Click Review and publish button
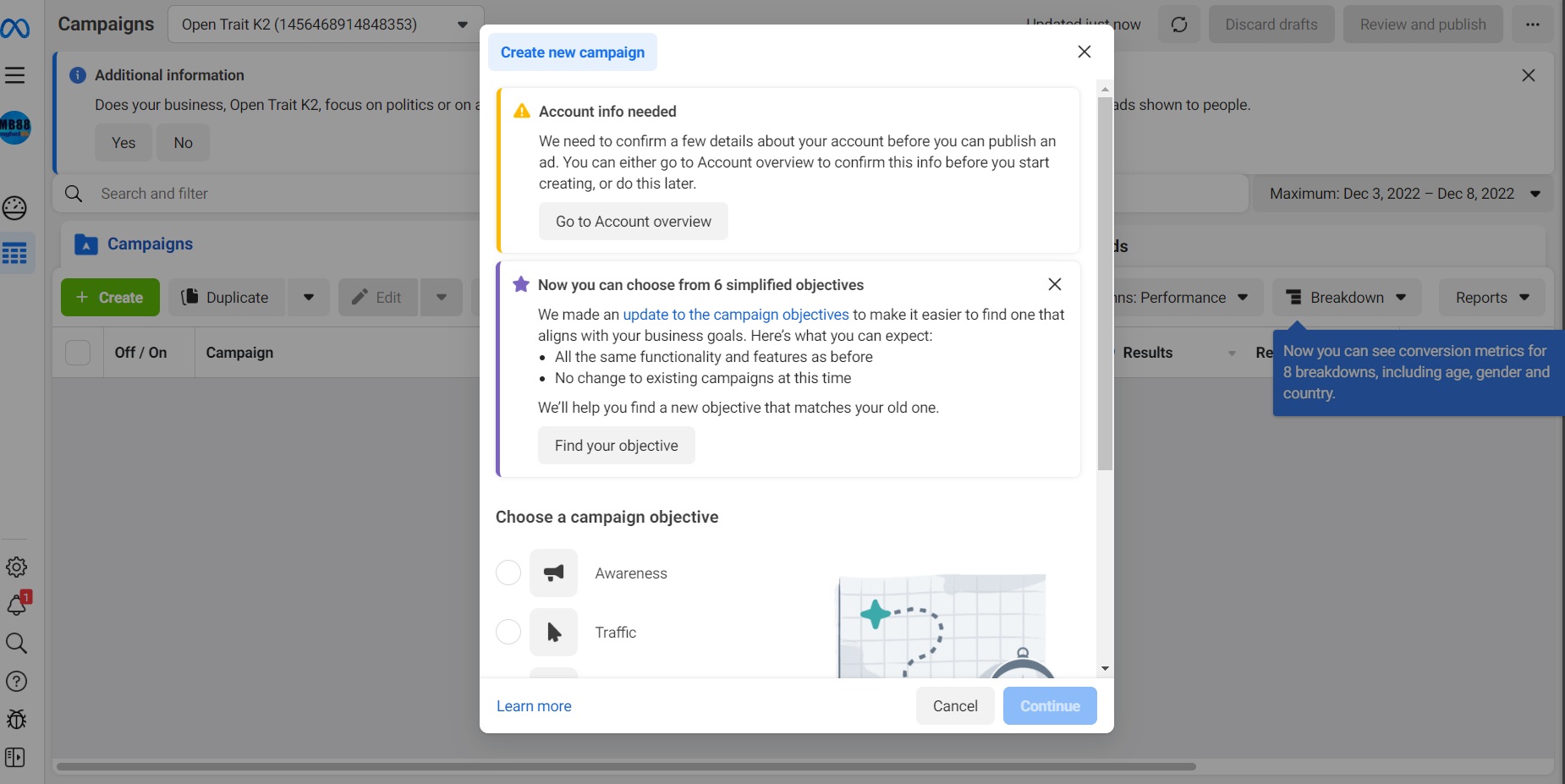This screenshot has width=1565, height=784. [1423, 25]
